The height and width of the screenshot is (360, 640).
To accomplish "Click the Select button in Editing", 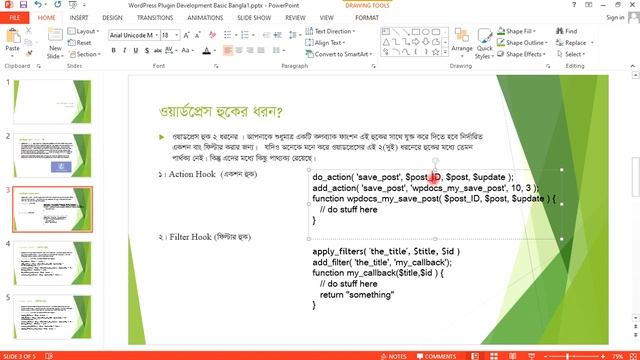I will coord(571,54).
